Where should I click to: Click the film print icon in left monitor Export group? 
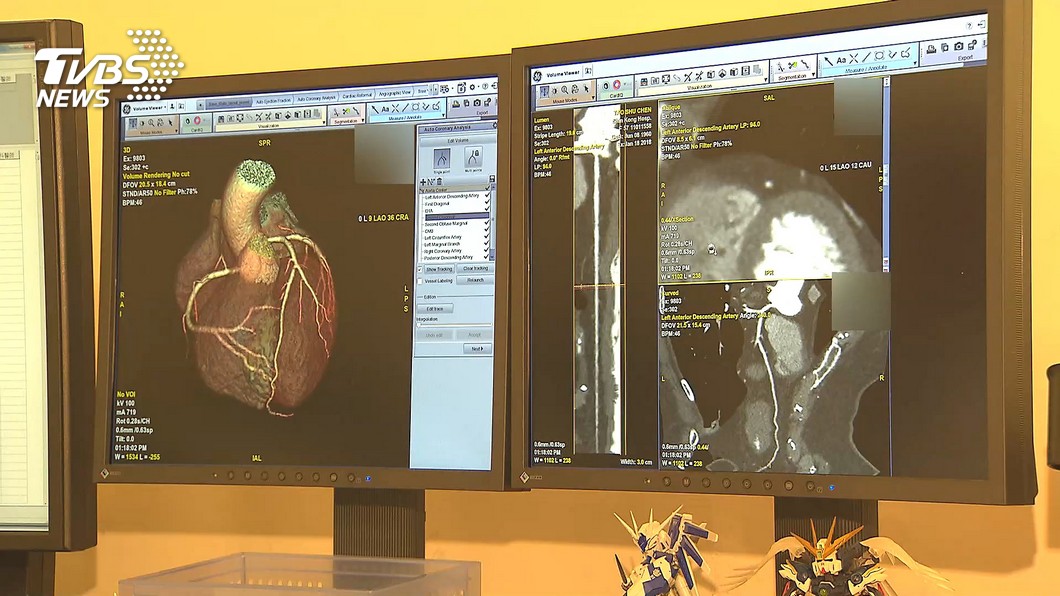[x=456, y=104]
